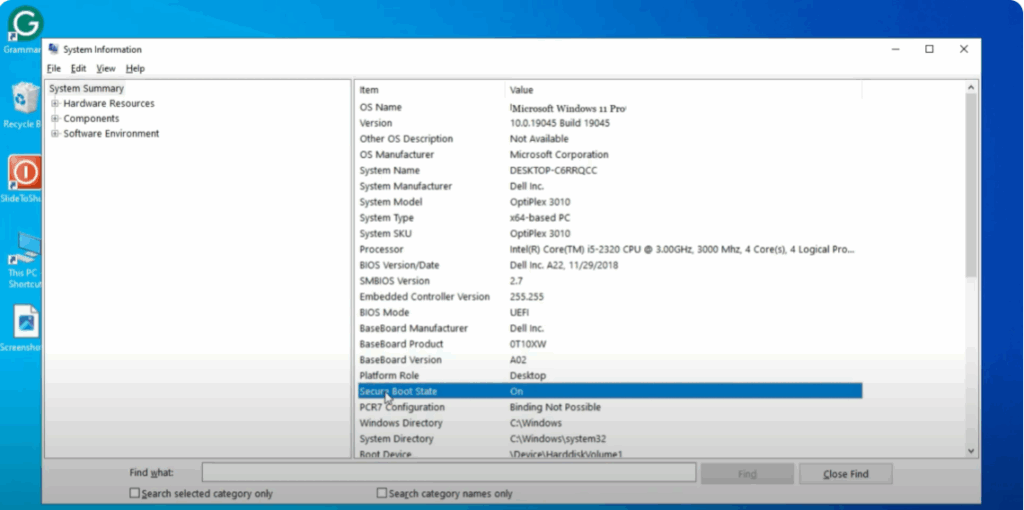This screenshot has height=510, width=1024.
Task: Select the BIOS Mode row
Action: [609, 312]
